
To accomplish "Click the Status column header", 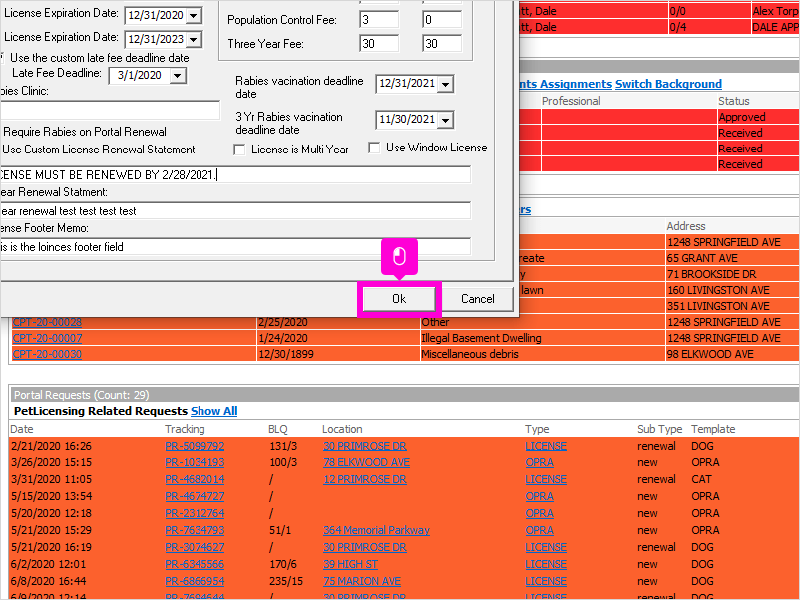I will point(734,101).
